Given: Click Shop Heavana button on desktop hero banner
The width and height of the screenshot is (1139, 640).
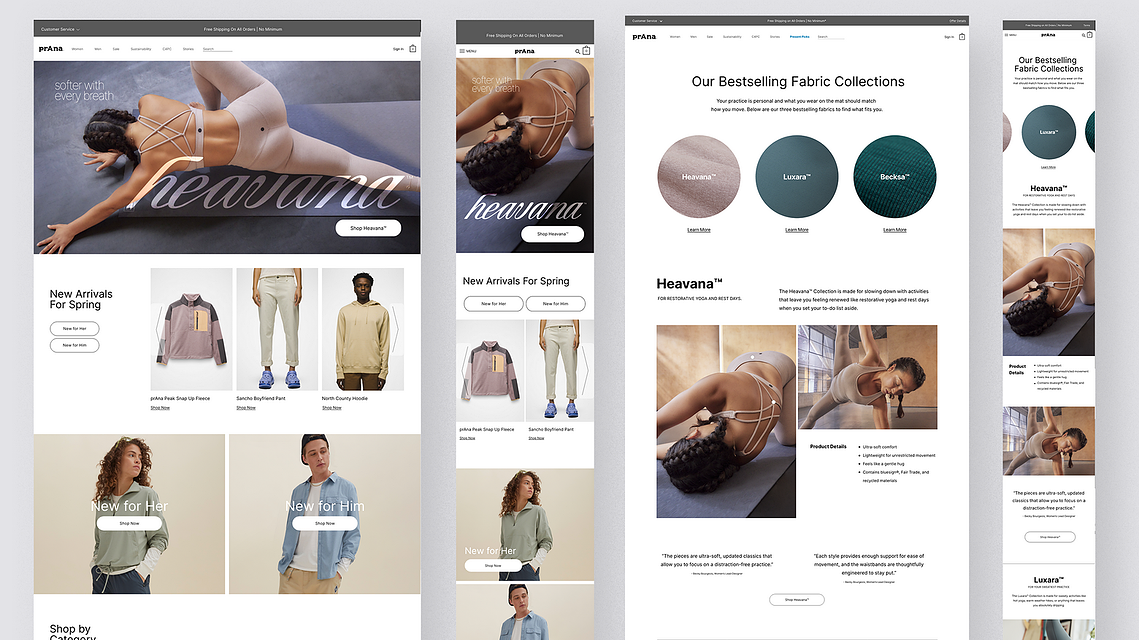Looking at the screenshot, I should [x=368, y=228].
